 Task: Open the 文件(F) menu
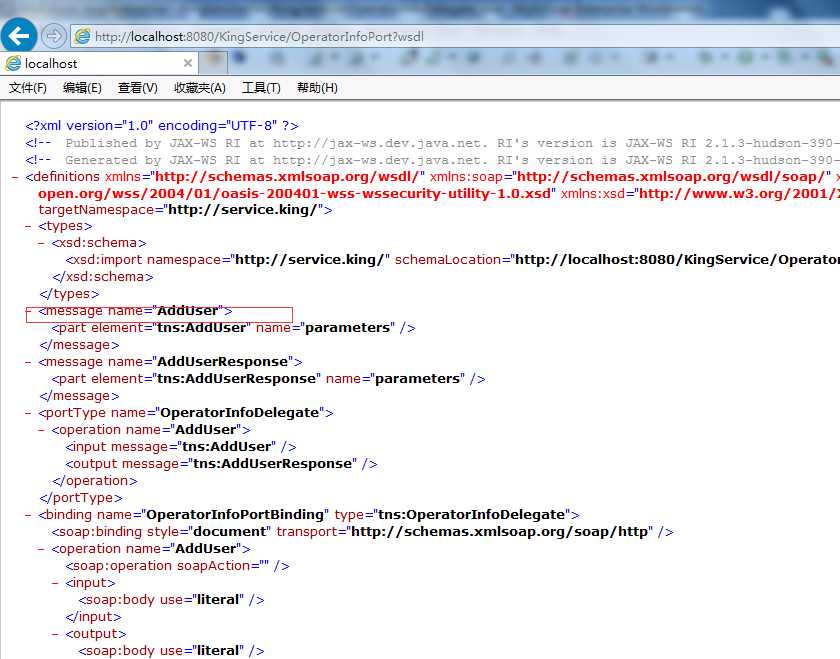click(x=28, y=87)
